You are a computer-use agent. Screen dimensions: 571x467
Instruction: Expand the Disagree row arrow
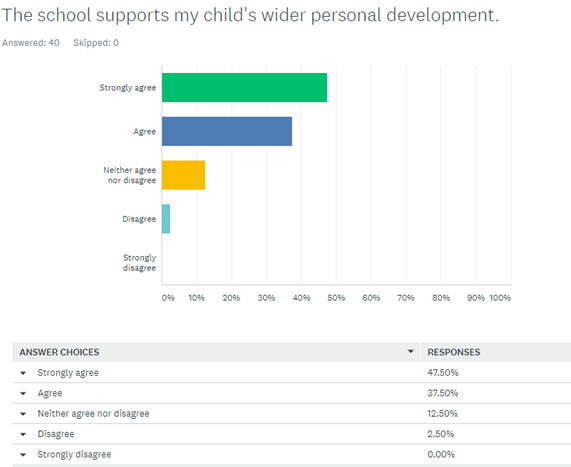coord(23,434)
